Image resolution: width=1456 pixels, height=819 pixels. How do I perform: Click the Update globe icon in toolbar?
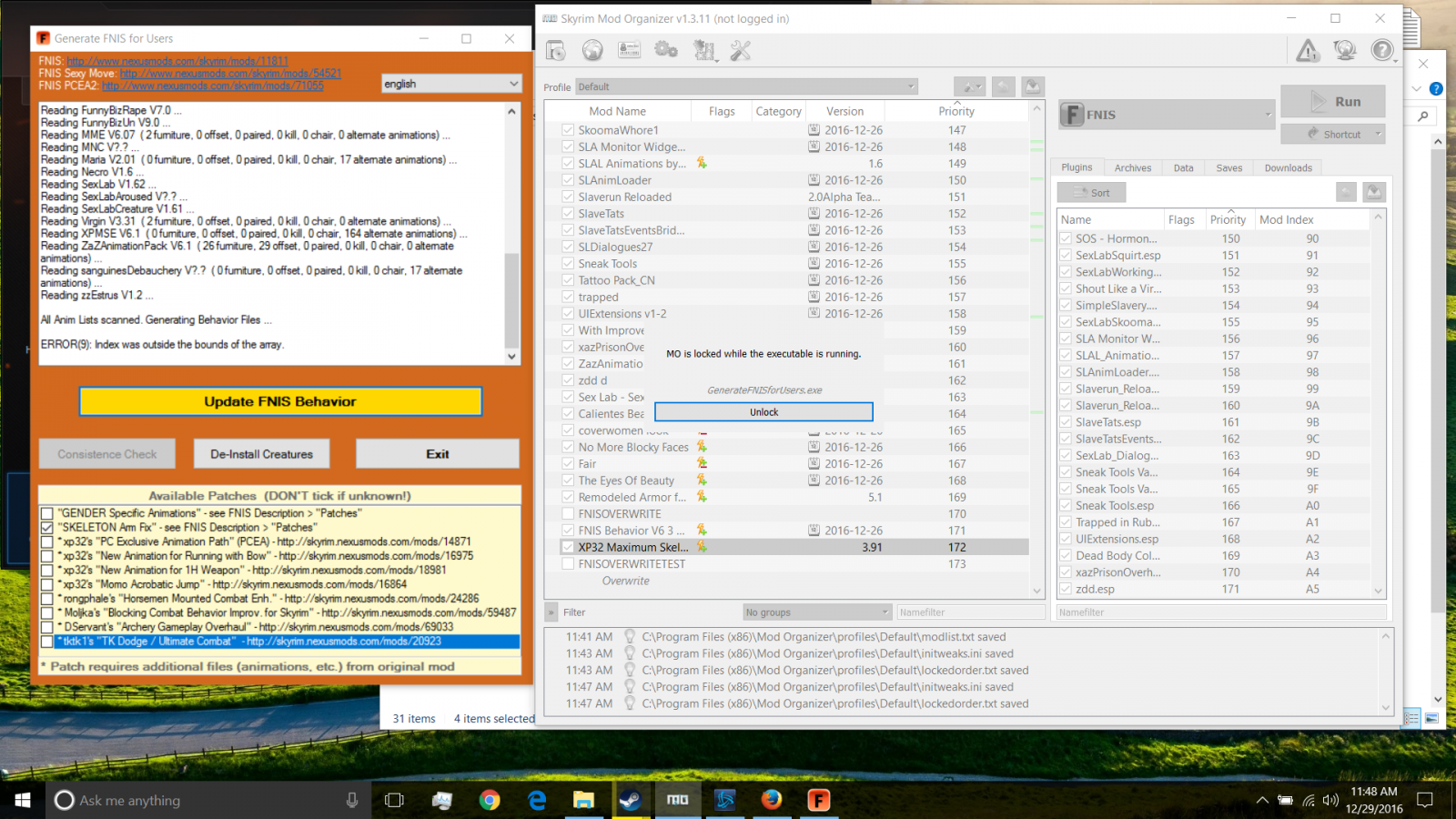1345,51
